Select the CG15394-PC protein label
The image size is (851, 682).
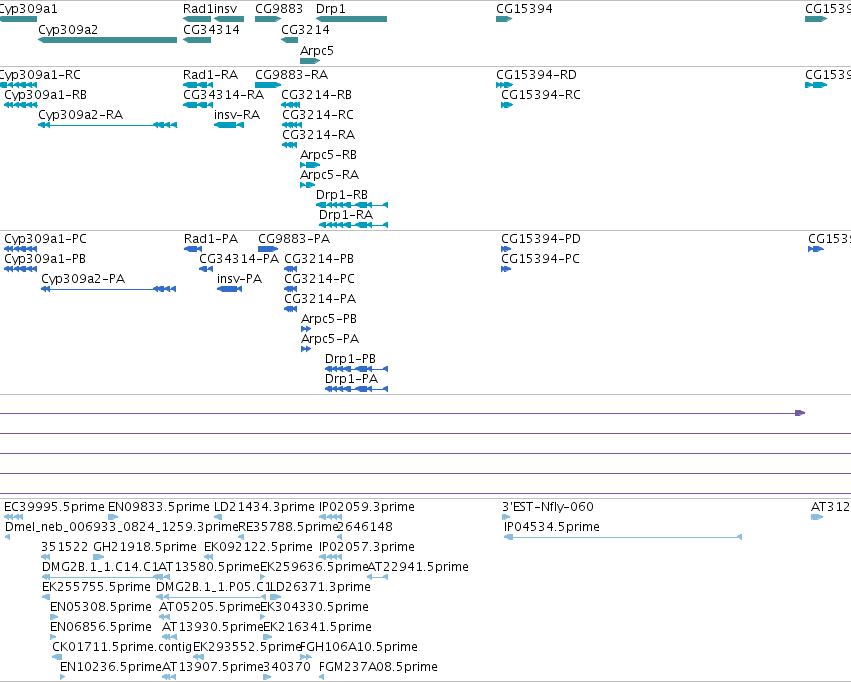click(540, 258)
